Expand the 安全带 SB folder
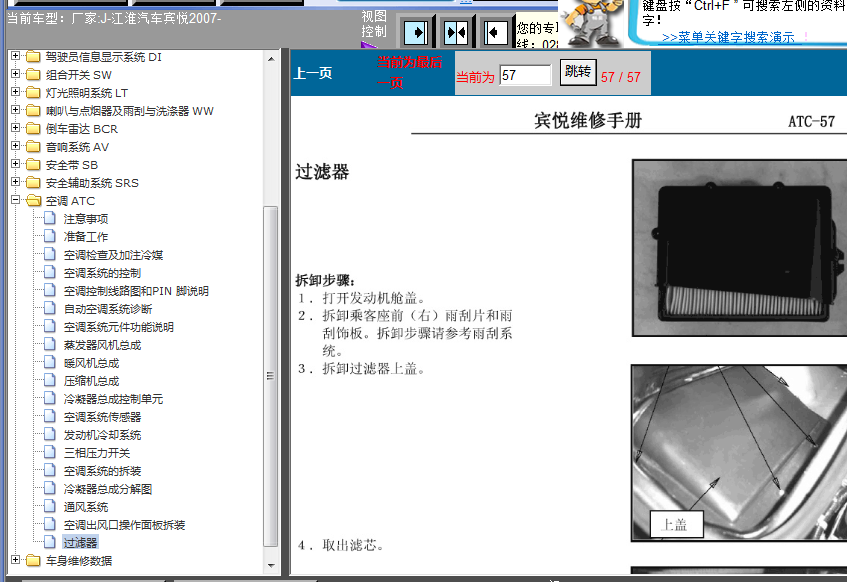Screen dimensions: 847x582 15,164
